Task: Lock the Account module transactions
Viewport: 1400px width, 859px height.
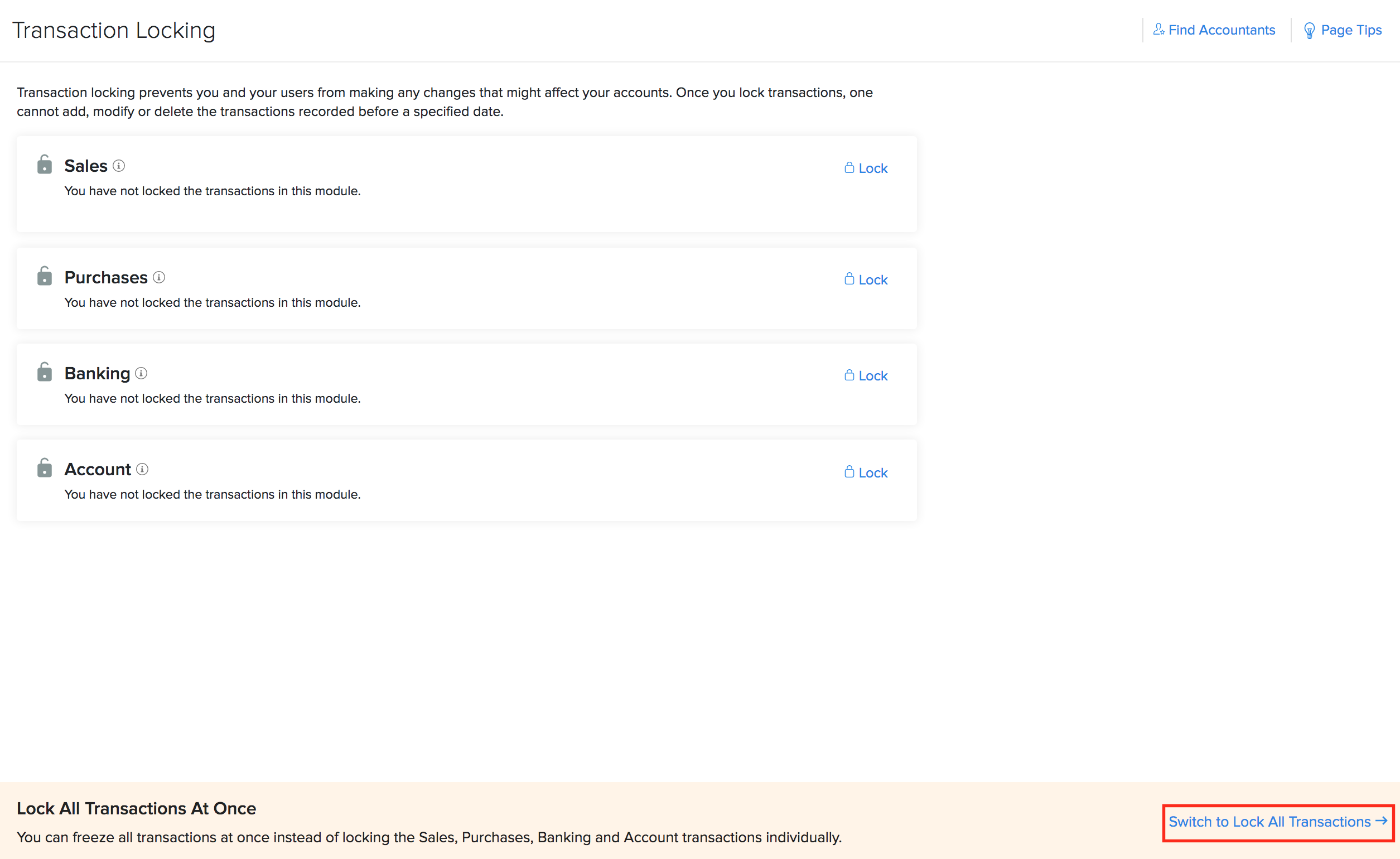Action: pos(866,472)
